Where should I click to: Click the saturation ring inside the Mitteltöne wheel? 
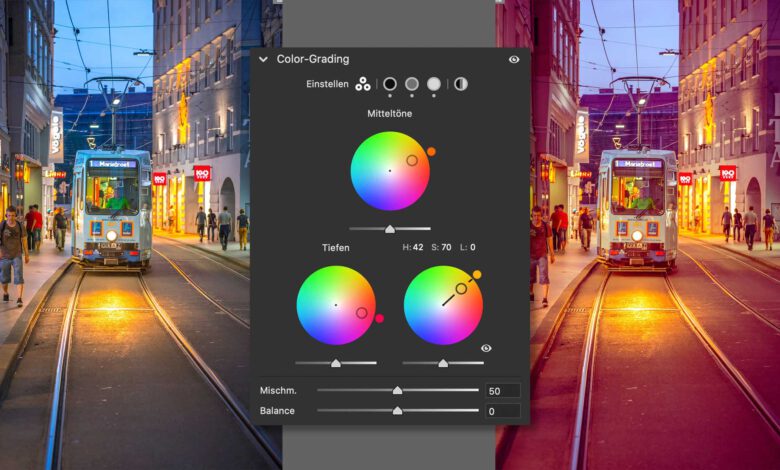coord(412,160)
